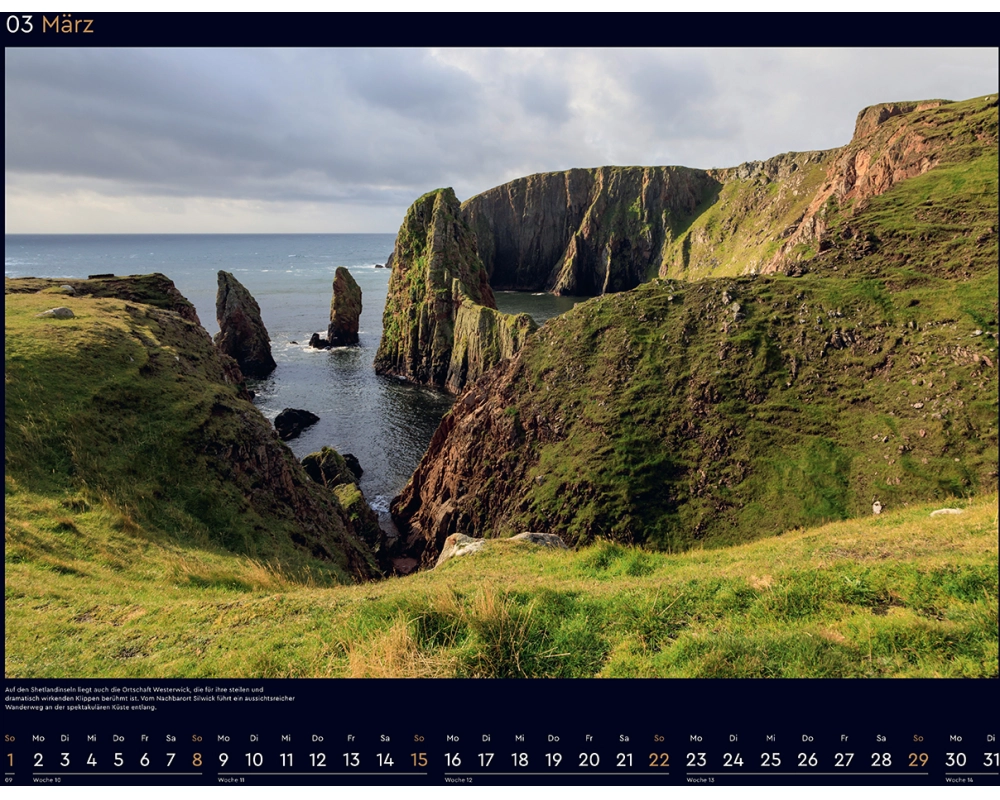Select Sunday March 22
Viewport: 1000px width, 800px height.
(x=659, y=760)
